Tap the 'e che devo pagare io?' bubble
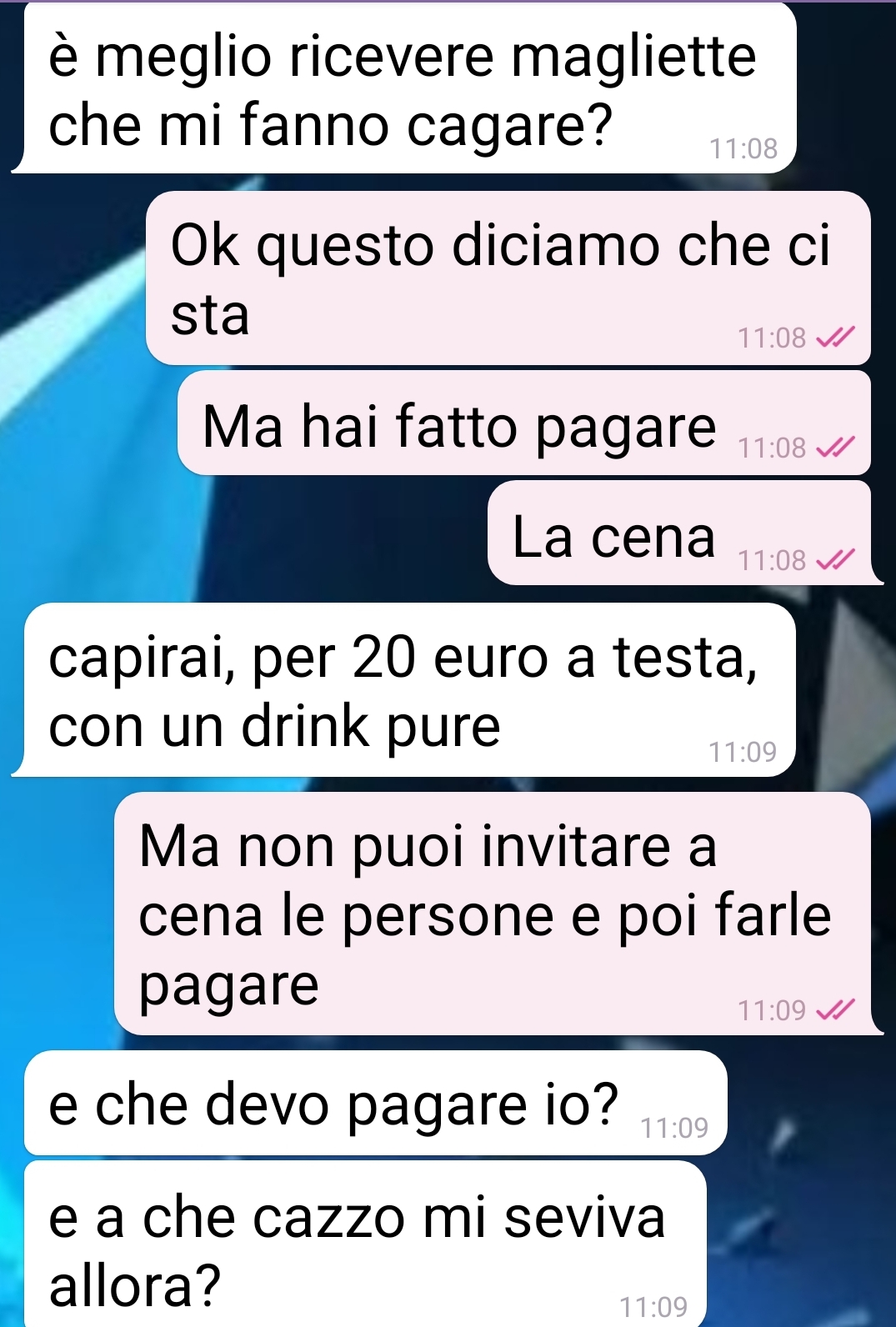This screenshot has height=1327, width=896. coord(376,1103)
